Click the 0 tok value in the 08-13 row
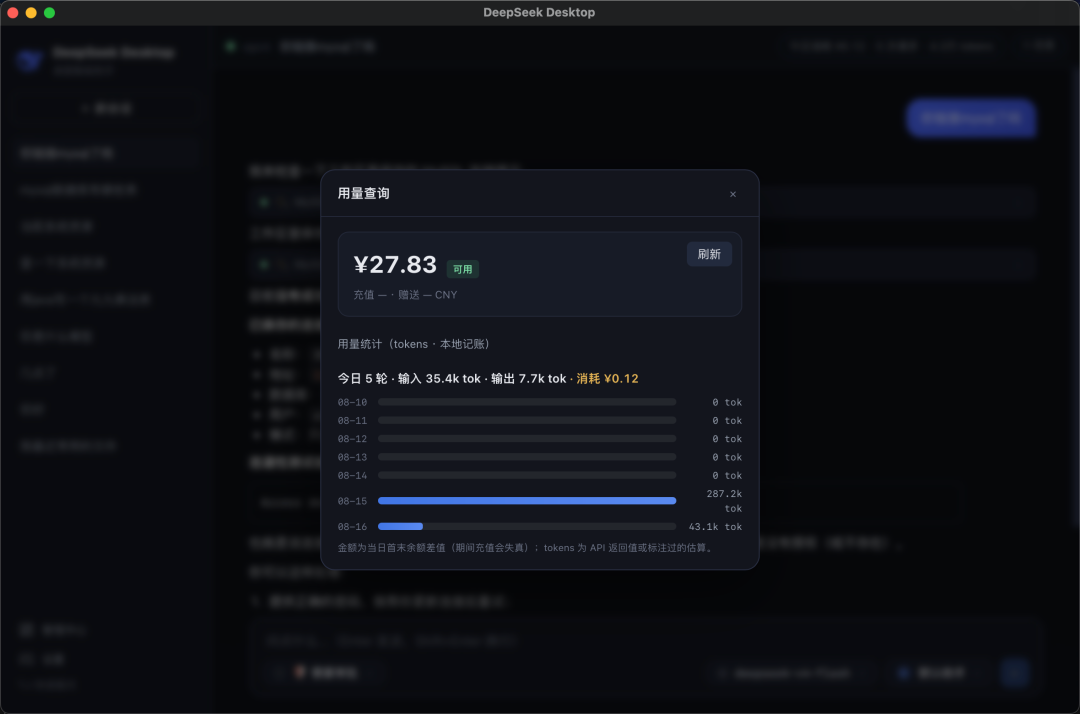 (x=727, y=457)
